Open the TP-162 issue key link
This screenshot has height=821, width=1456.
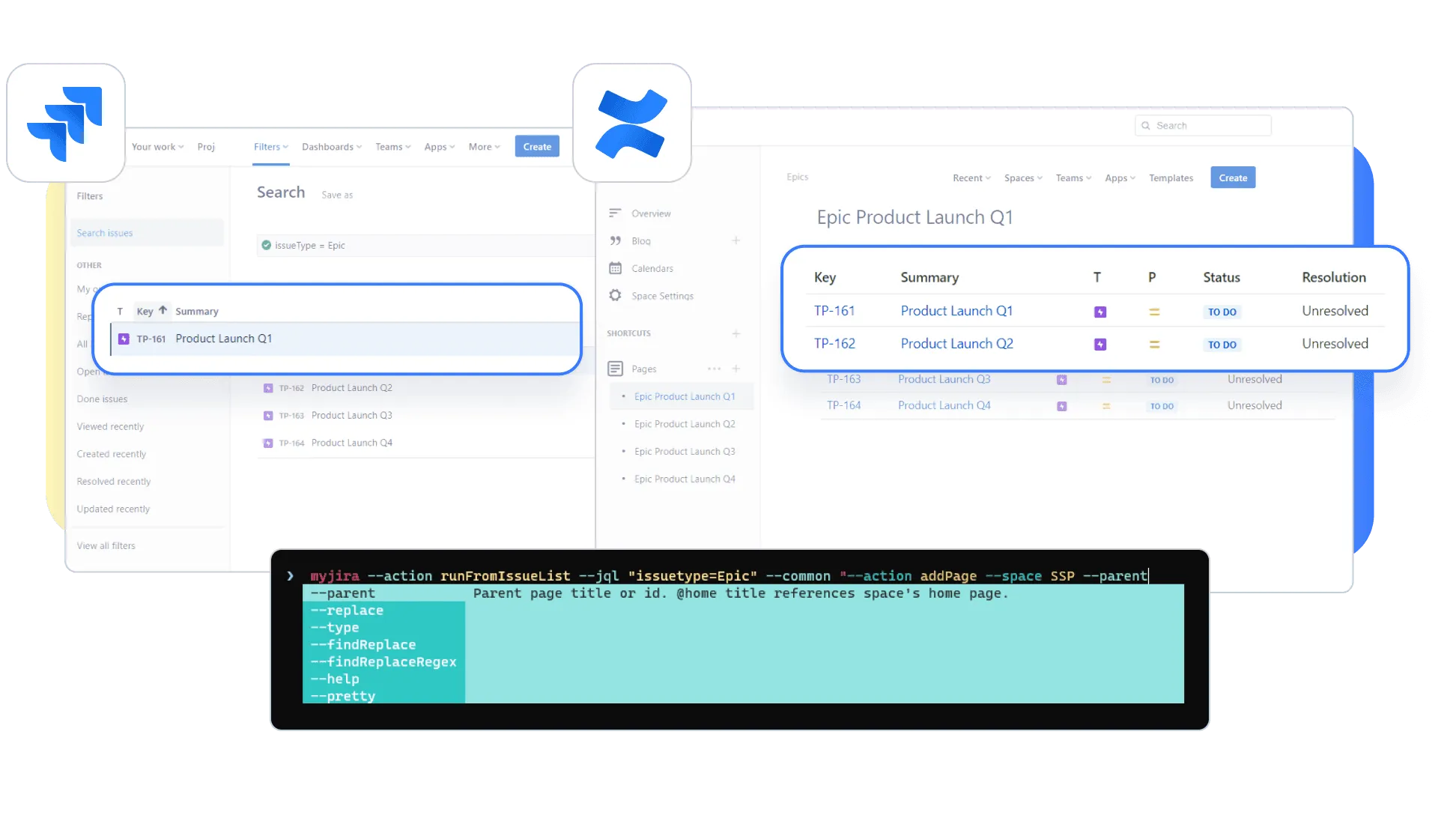tap(834, 344)
